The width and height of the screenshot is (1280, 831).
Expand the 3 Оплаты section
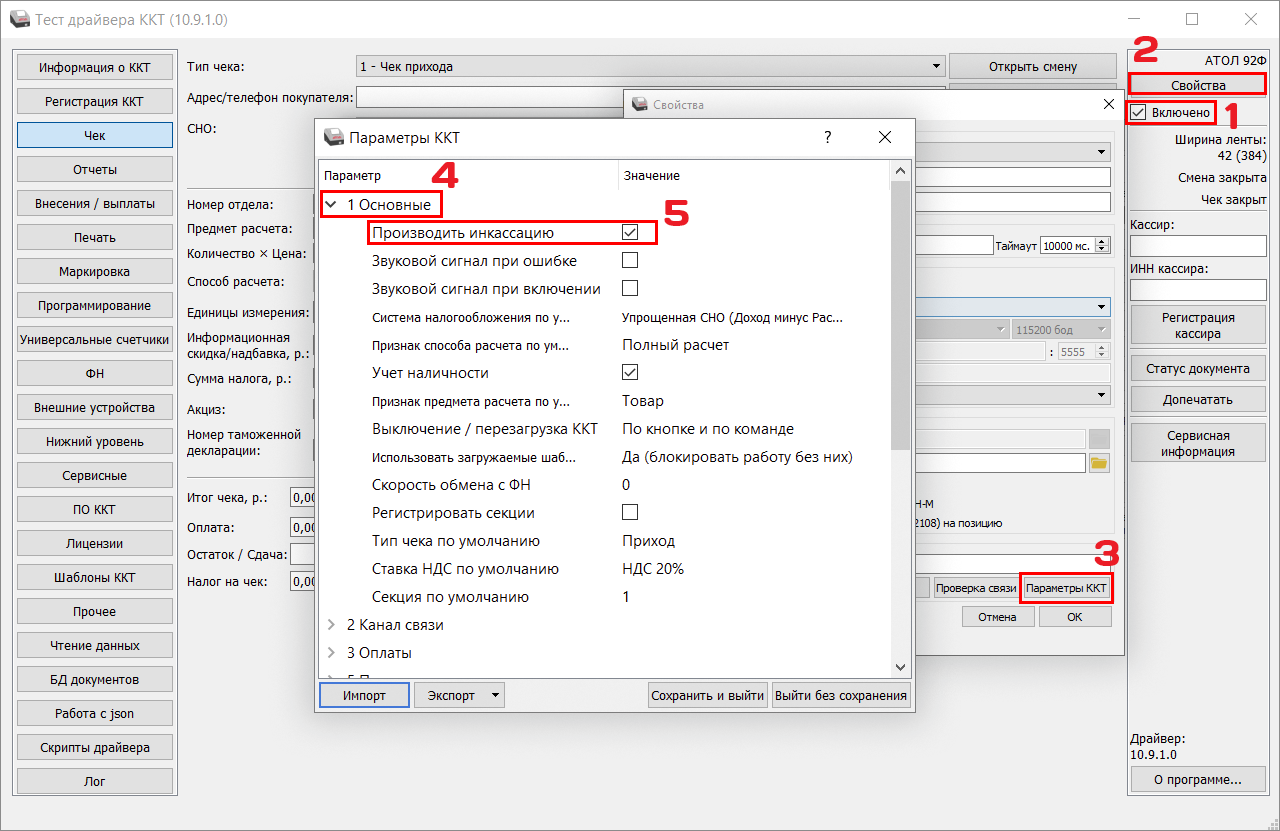(332, 653)
